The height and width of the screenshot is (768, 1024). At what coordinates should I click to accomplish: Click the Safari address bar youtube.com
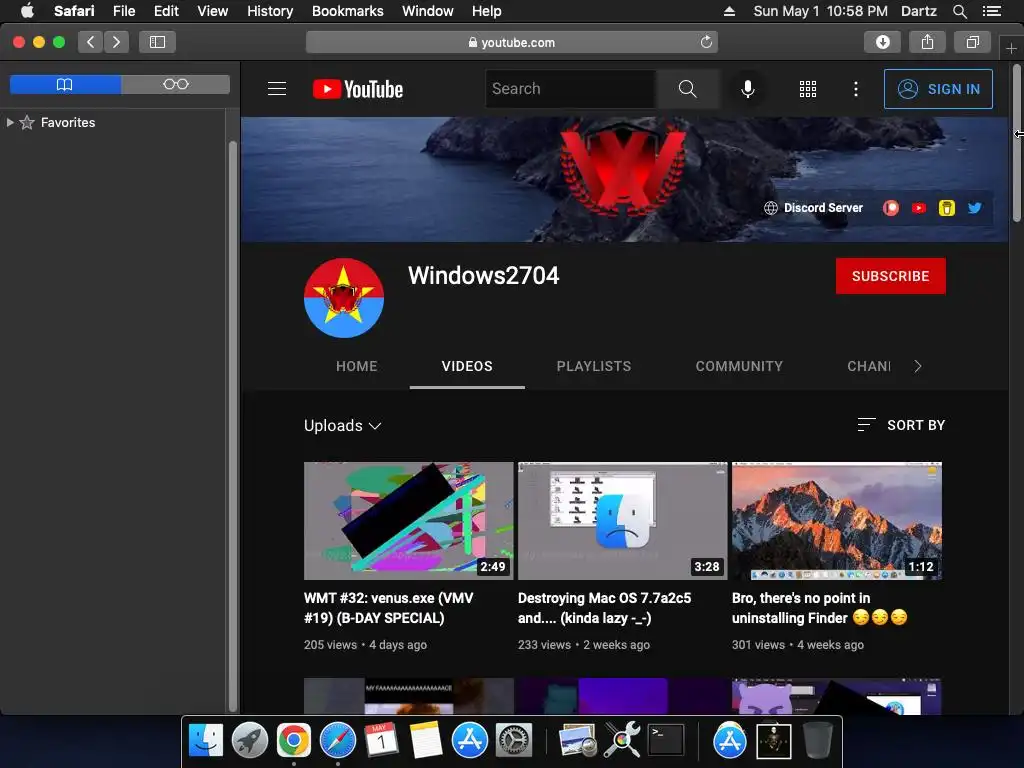pyautogui.click(x=511, y=42)
